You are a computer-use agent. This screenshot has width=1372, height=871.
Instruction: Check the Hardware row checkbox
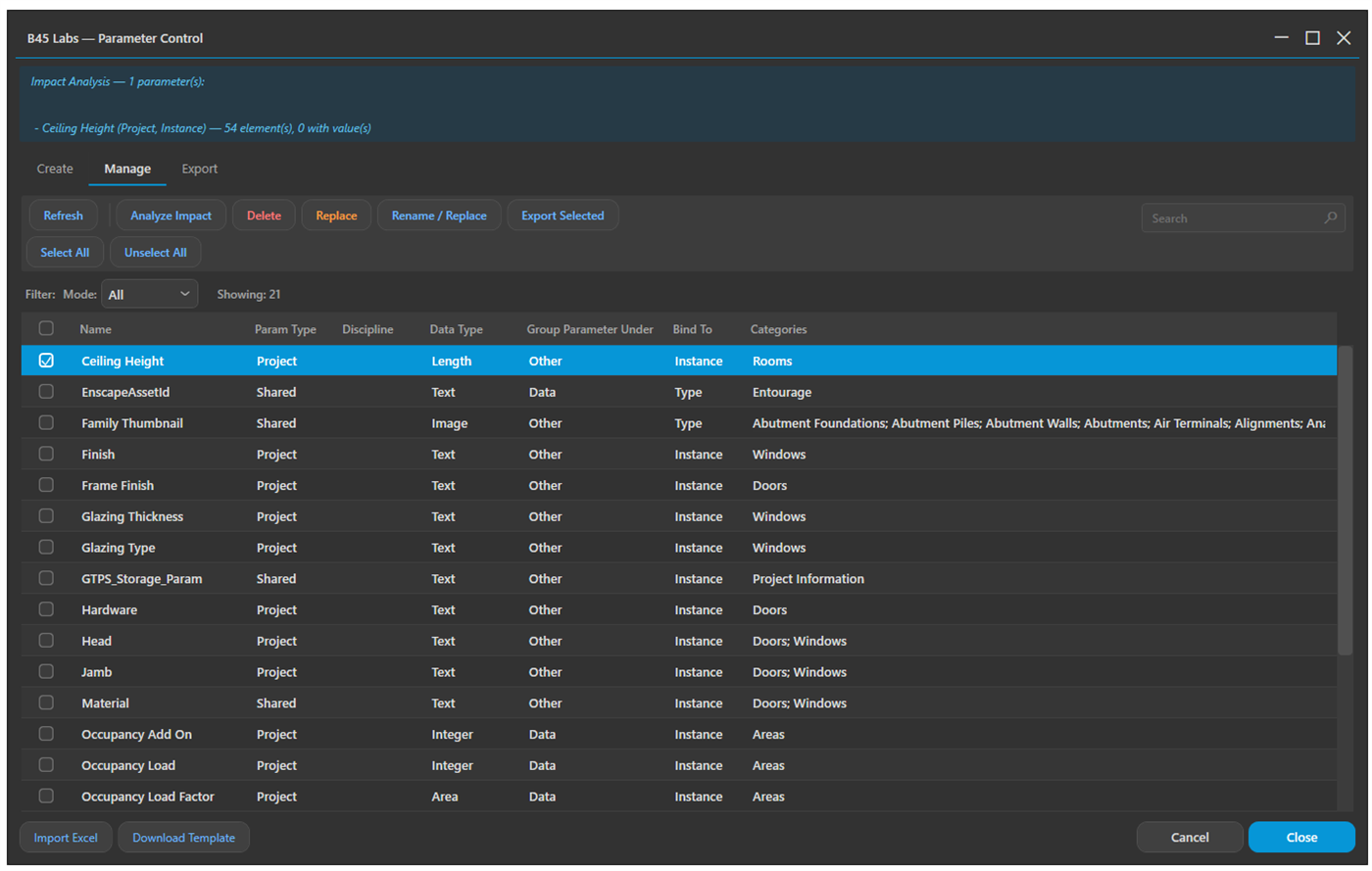coord(46,608)
